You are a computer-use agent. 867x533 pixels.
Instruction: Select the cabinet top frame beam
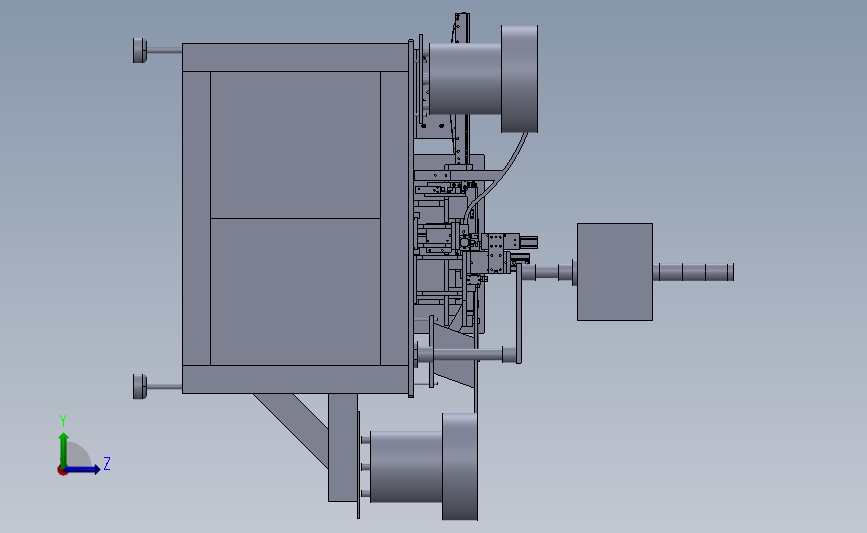[x=295, y=58]
